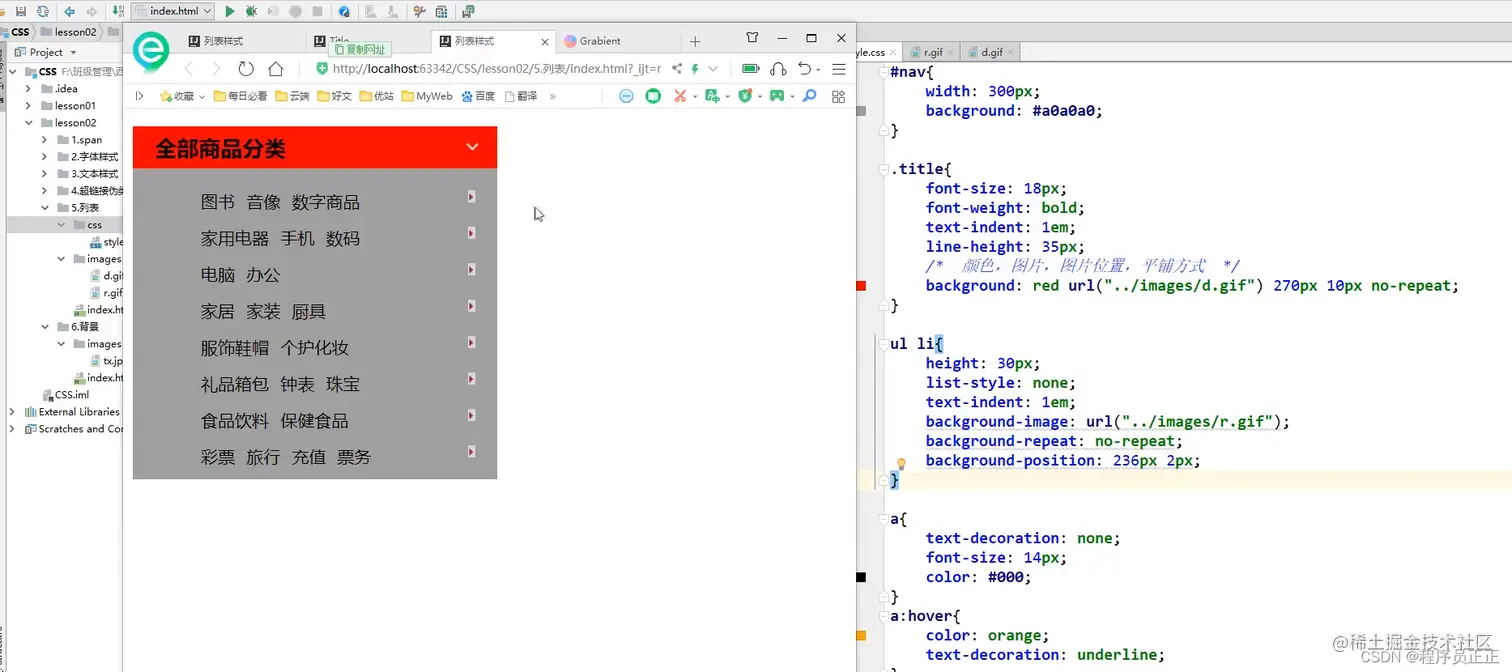Switch to the d.gif editor tab
Screen dimensions: 1512x672
click(x=990, y=52)
